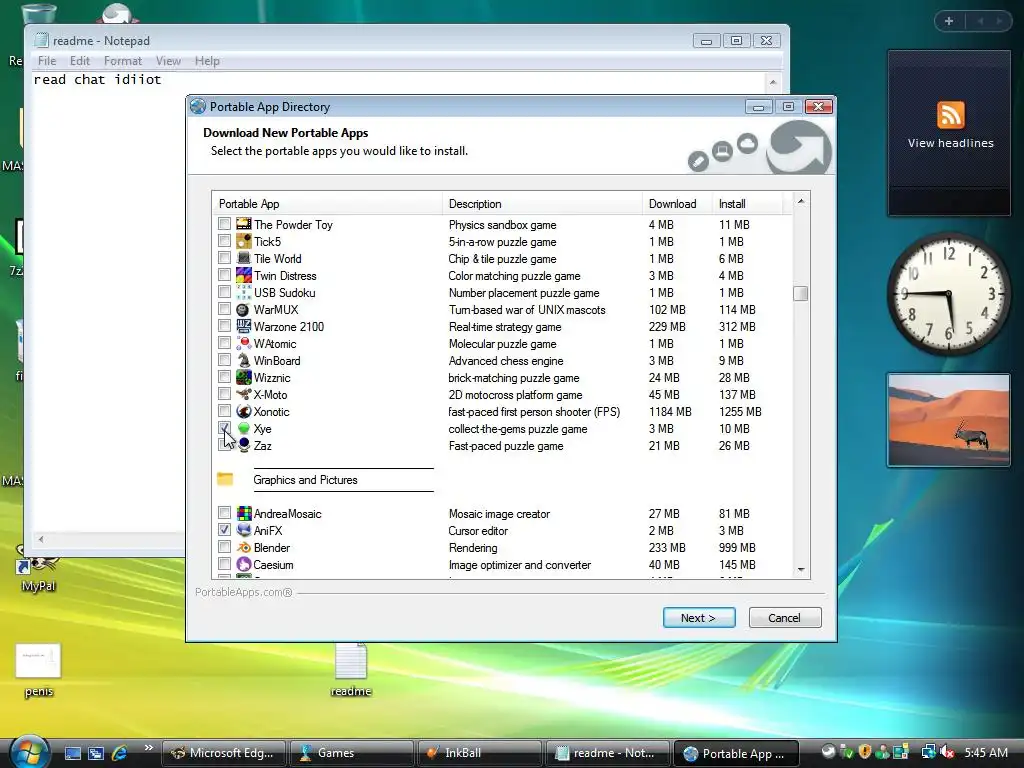Screen dimensions: 1024x768
Task: Click the app list scroll-down arrow
Action: pyautogui.click(x=801, y=569)
